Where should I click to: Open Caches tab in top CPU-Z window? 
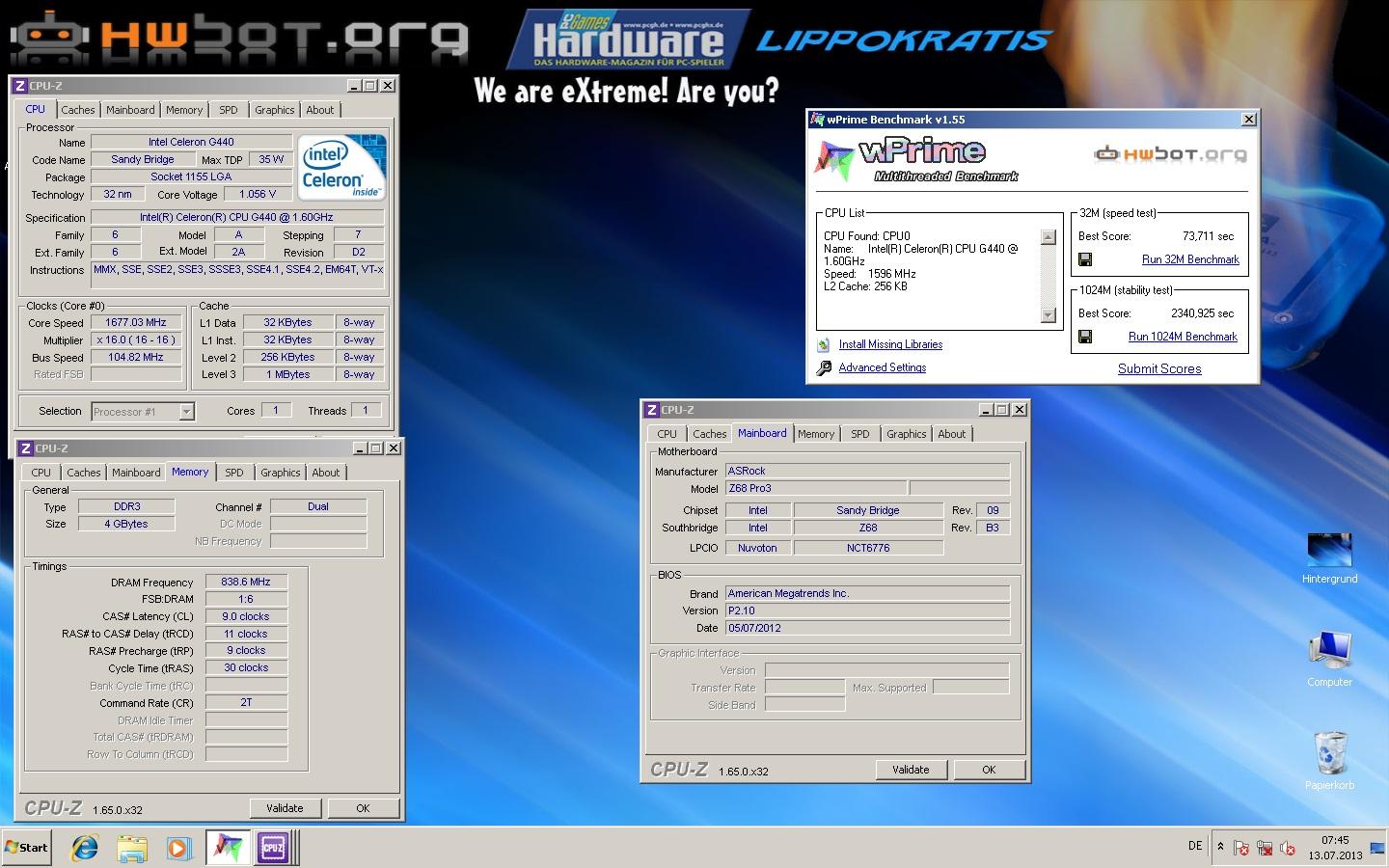[78, 110]
